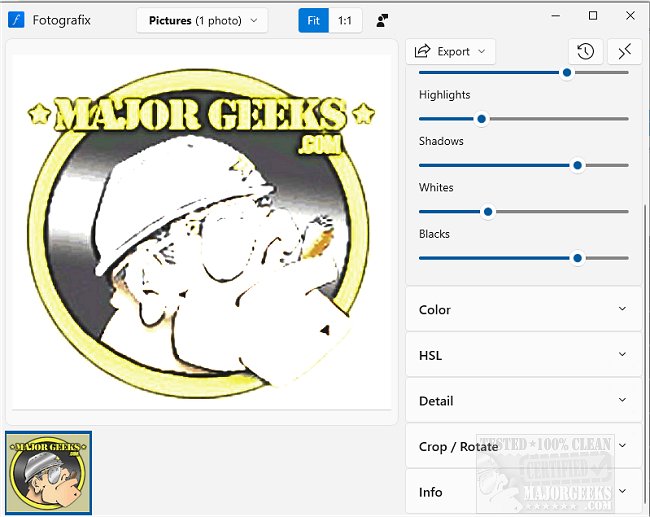Click the Blacks slider handle

coord(577,258)
